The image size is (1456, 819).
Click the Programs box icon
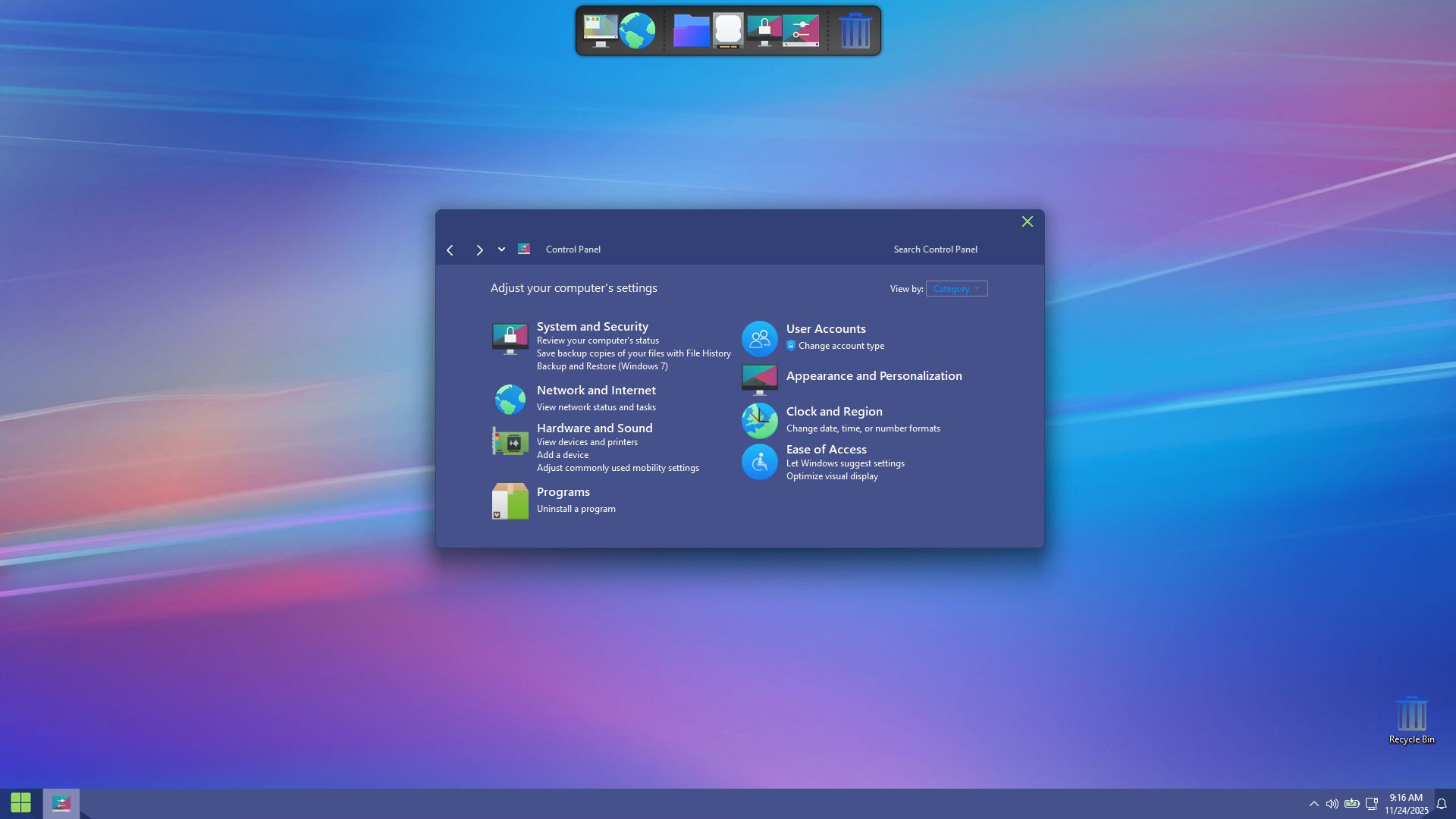(510, 501)
